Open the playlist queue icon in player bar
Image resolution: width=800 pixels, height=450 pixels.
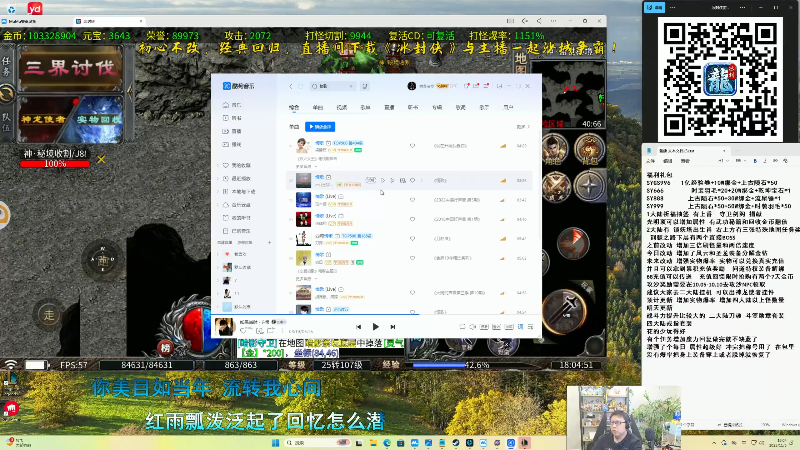click(531, 327)
